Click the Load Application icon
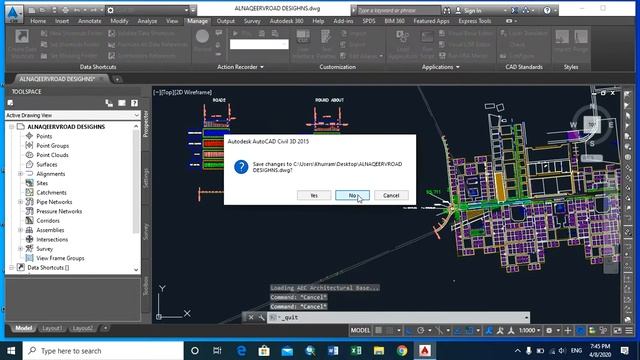The image size is (640, 360). pos(402,37)
